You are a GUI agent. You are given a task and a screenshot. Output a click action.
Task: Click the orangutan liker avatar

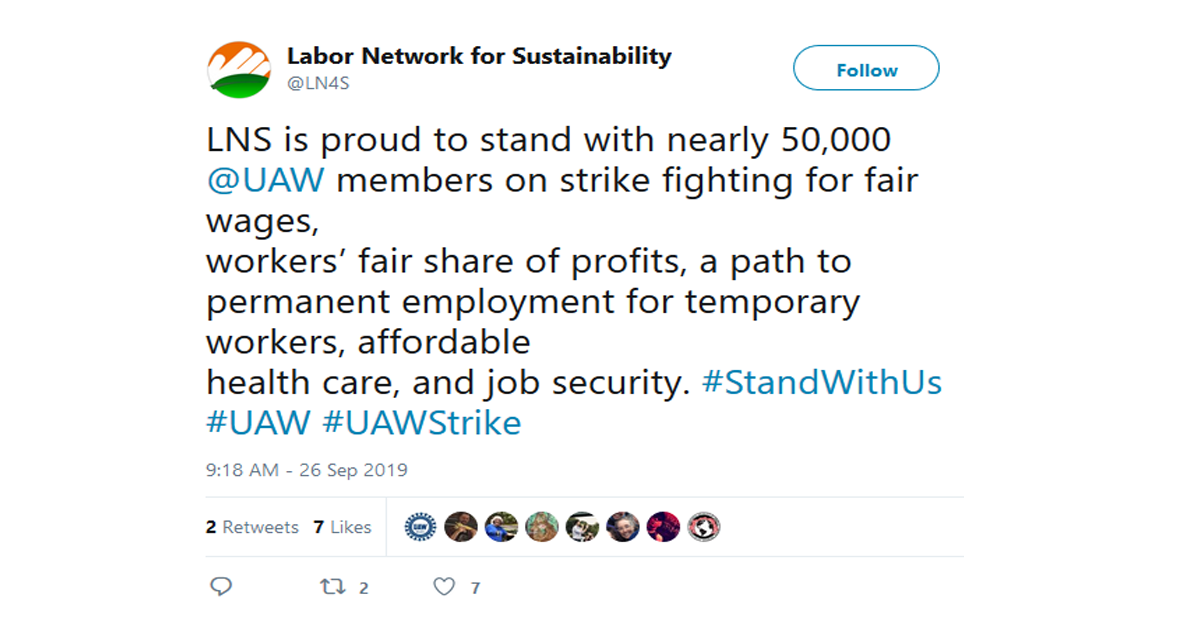point(542,526)
